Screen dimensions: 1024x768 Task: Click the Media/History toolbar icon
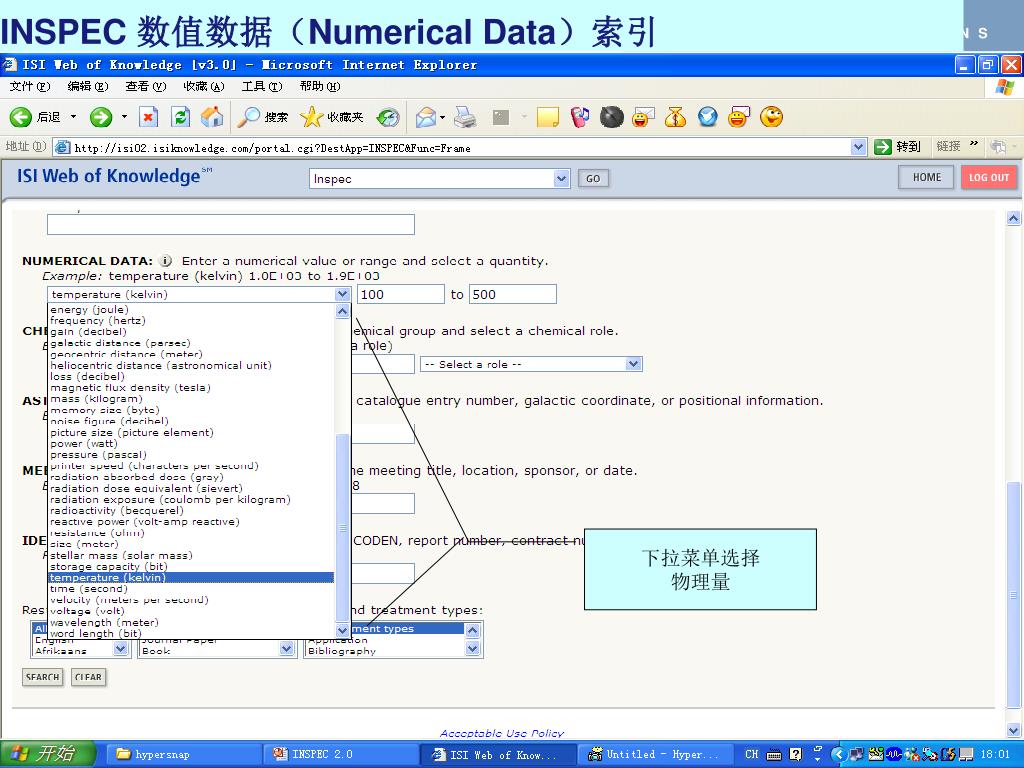pos(389,118)
